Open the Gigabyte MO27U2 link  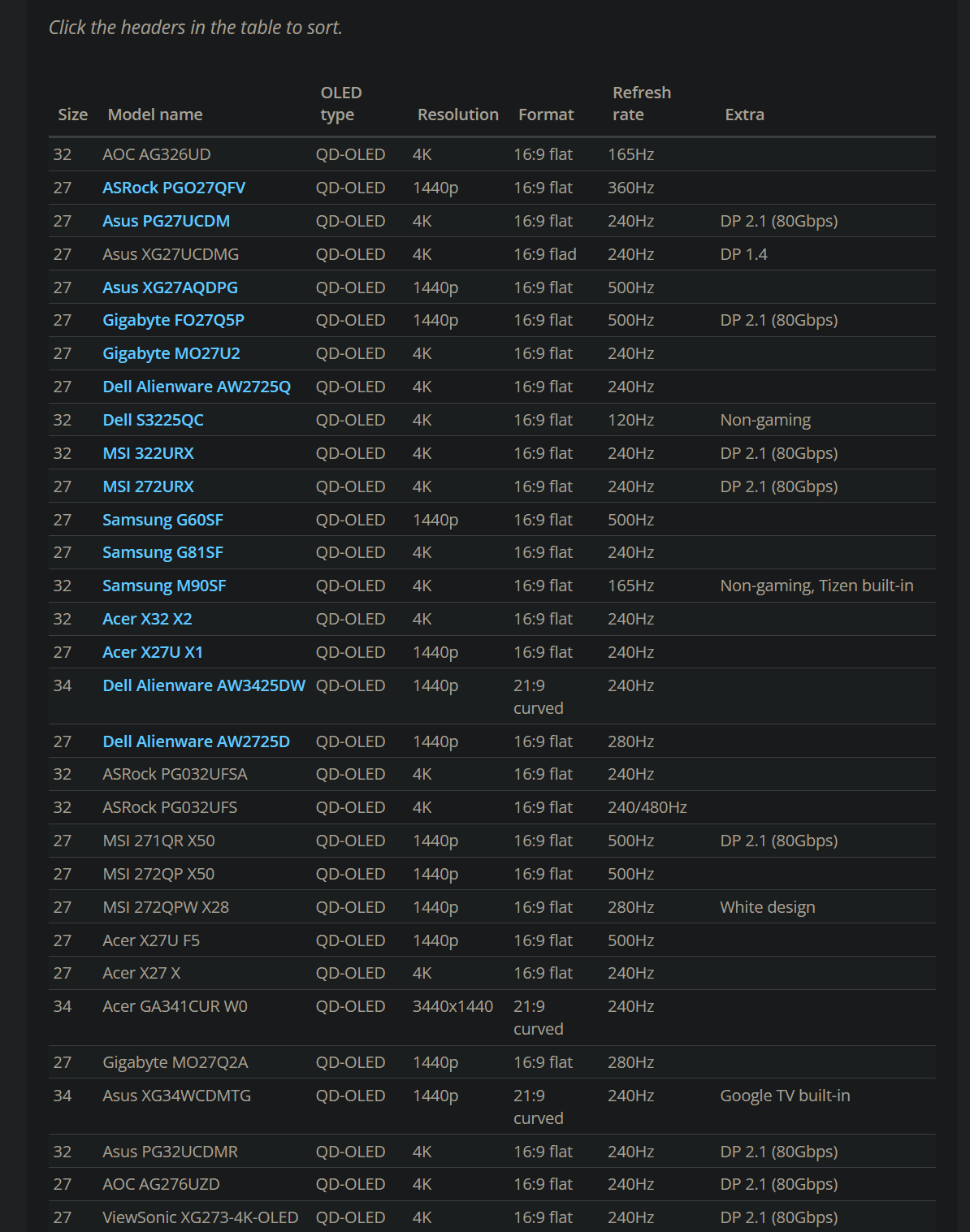pos(171,353)
